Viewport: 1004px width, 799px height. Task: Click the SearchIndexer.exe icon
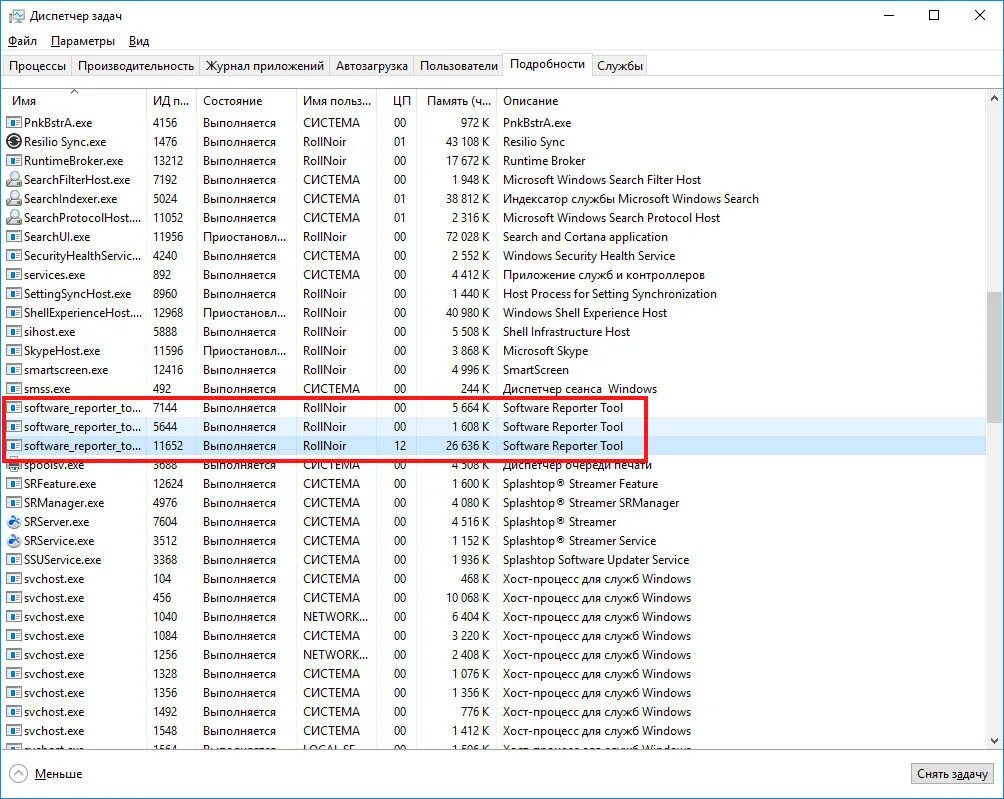(x=13, y=198)
